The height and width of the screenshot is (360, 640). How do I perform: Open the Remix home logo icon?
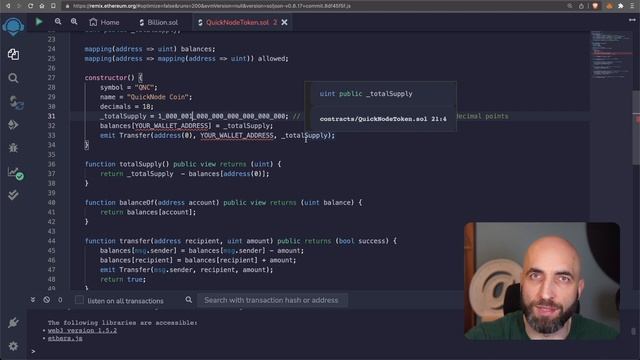[x=13, y=27]
